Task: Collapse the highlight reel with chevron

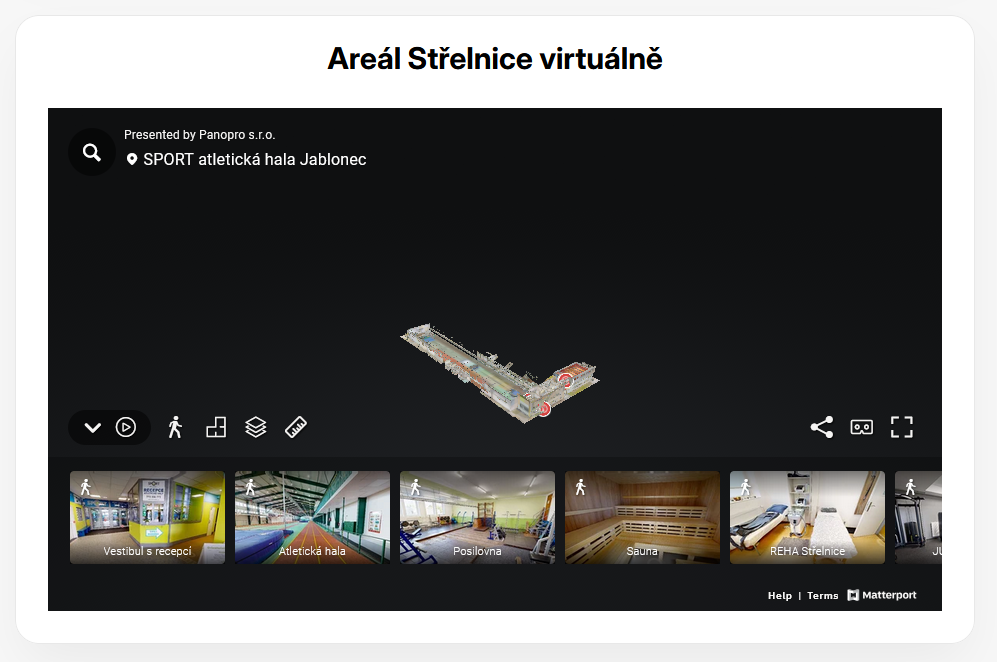Action: 93,428
